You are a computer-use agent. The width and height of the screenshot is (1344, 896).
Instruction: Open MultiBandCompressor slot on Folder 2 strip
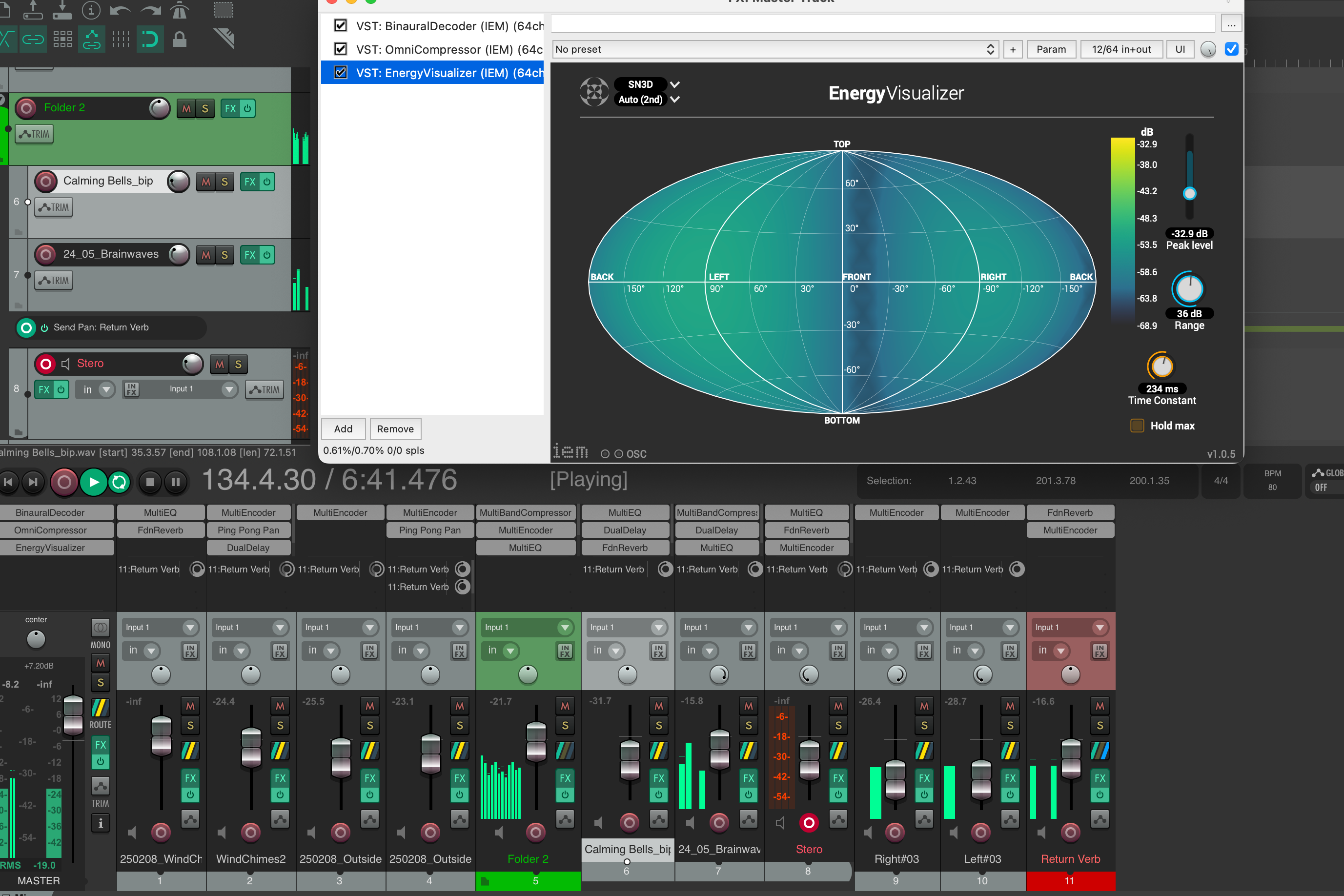point(525,512)
